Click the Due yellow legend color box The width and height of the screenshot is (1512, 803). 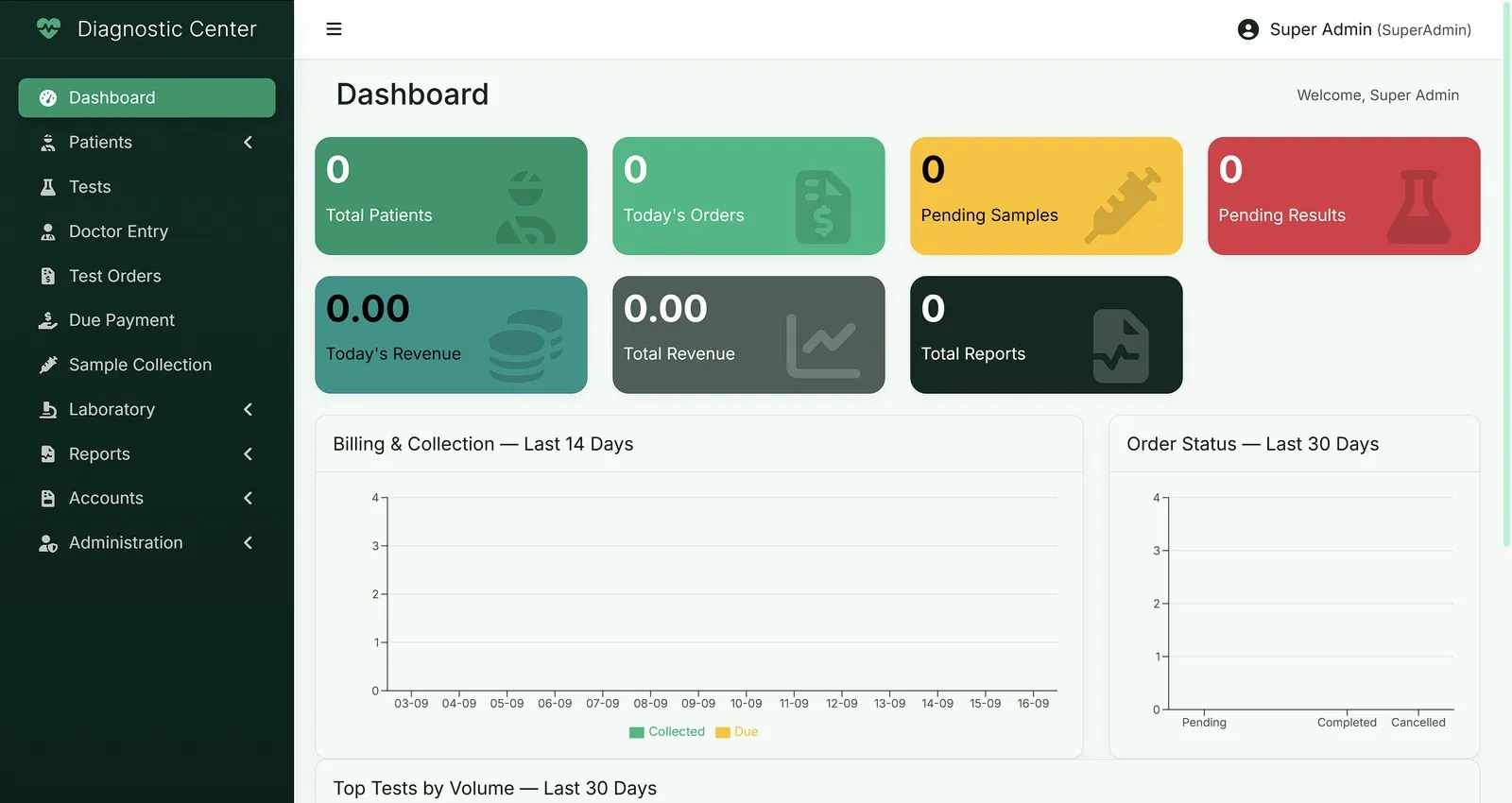[723, 732]
